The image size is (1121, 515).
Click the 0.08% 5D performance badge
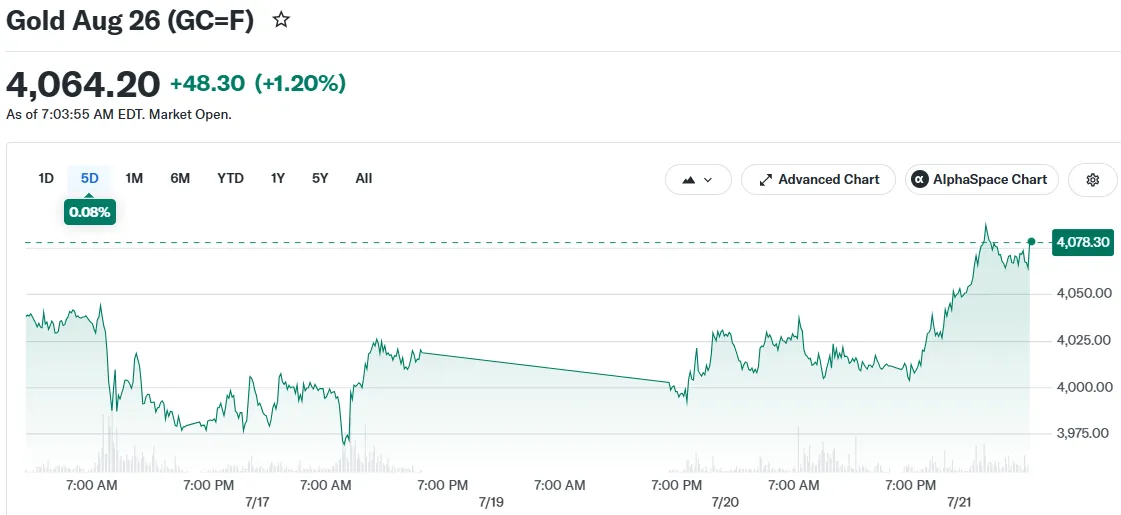[x=90, y=212]
